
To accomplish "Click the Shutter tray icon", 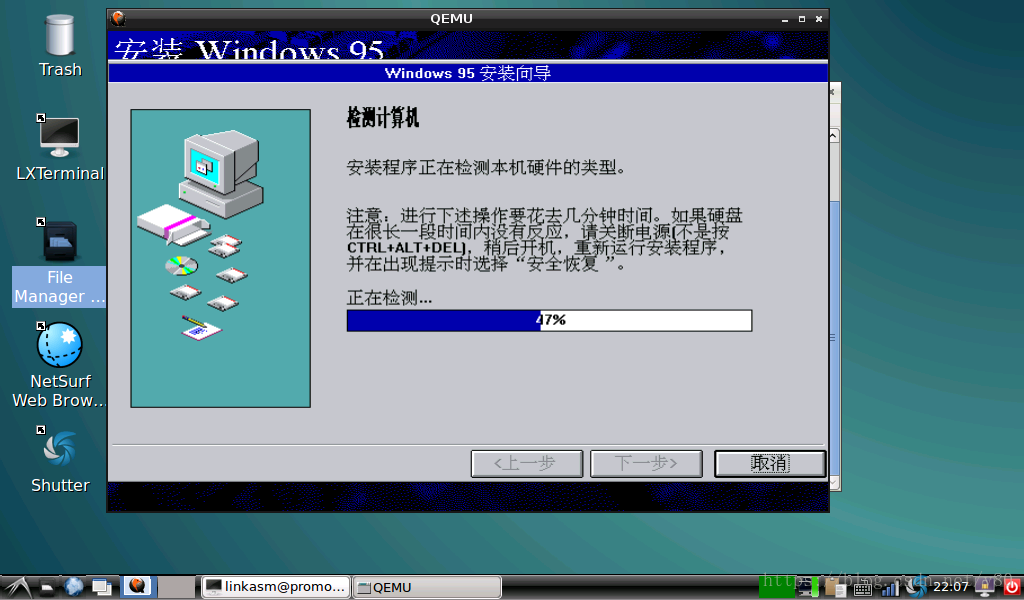I will 916,587.
